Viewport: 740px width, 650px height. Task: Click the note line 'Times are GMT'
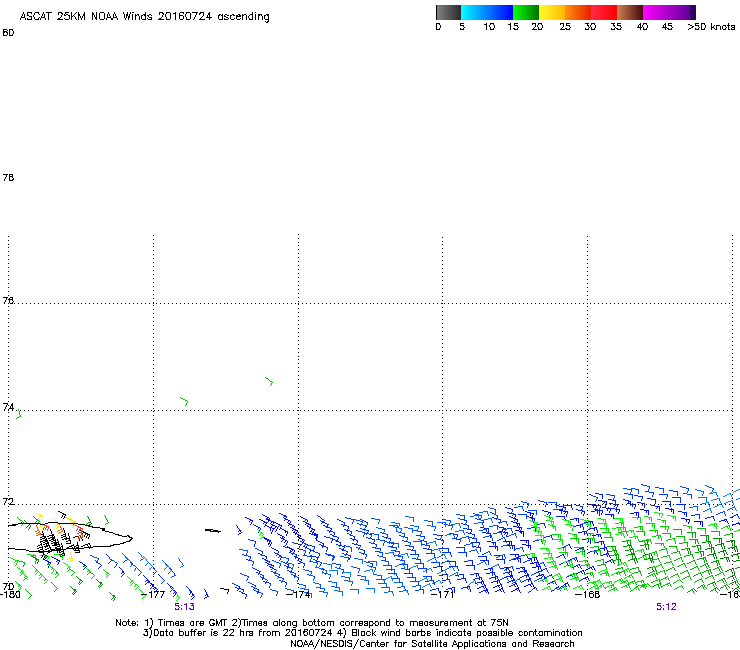[x=311, y=623]
